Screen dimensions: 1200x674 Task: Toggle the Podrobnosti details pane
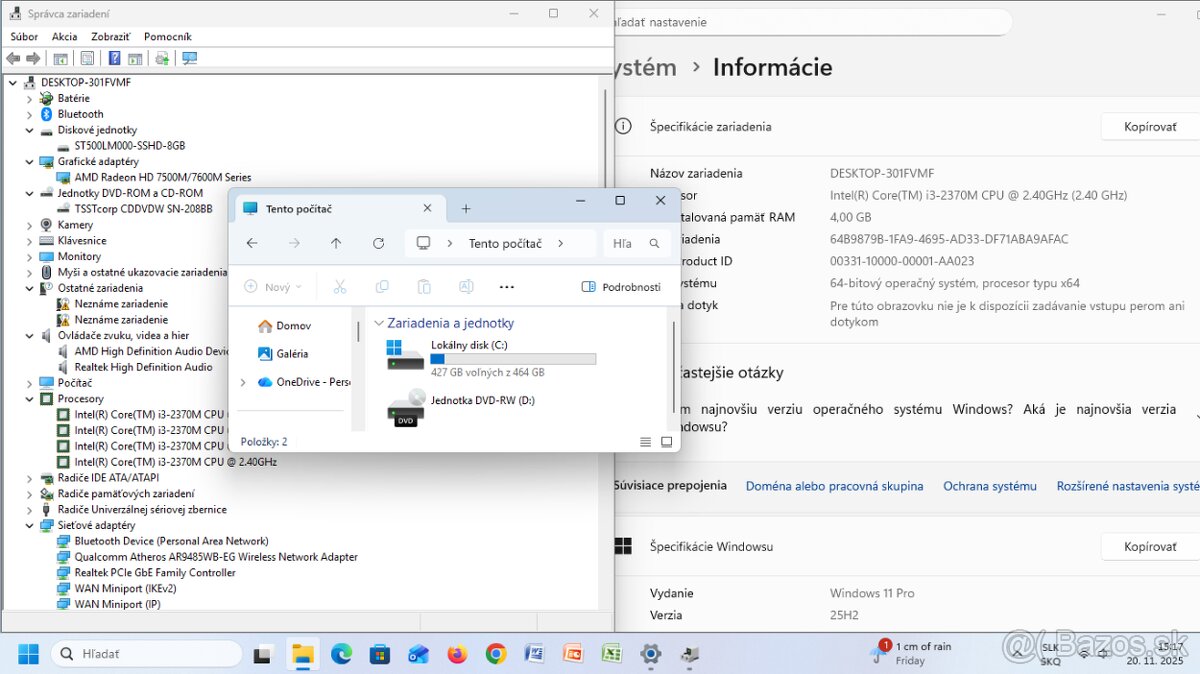(621, 286)
